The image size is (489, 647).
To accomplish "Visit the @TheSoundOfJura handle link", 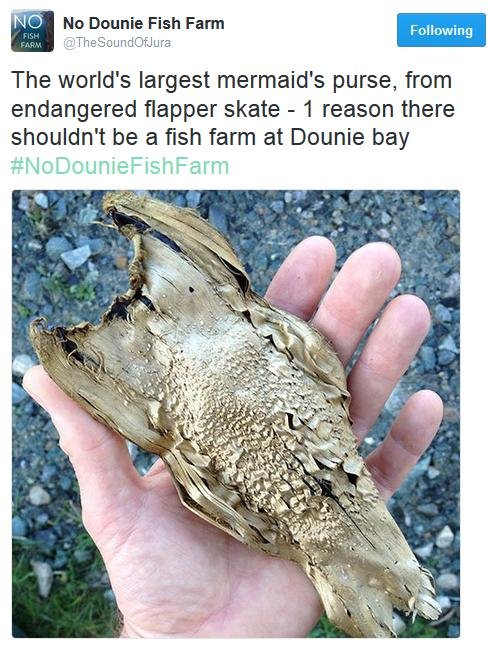I will pyautogui.click(x=117, y=43).
